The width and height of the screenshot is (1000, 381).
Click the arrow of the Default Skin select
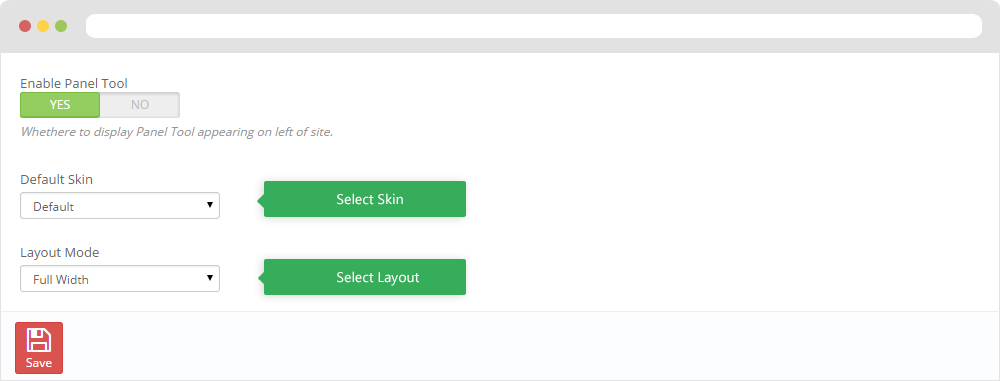pyautogui.click(x=209, y=205)
